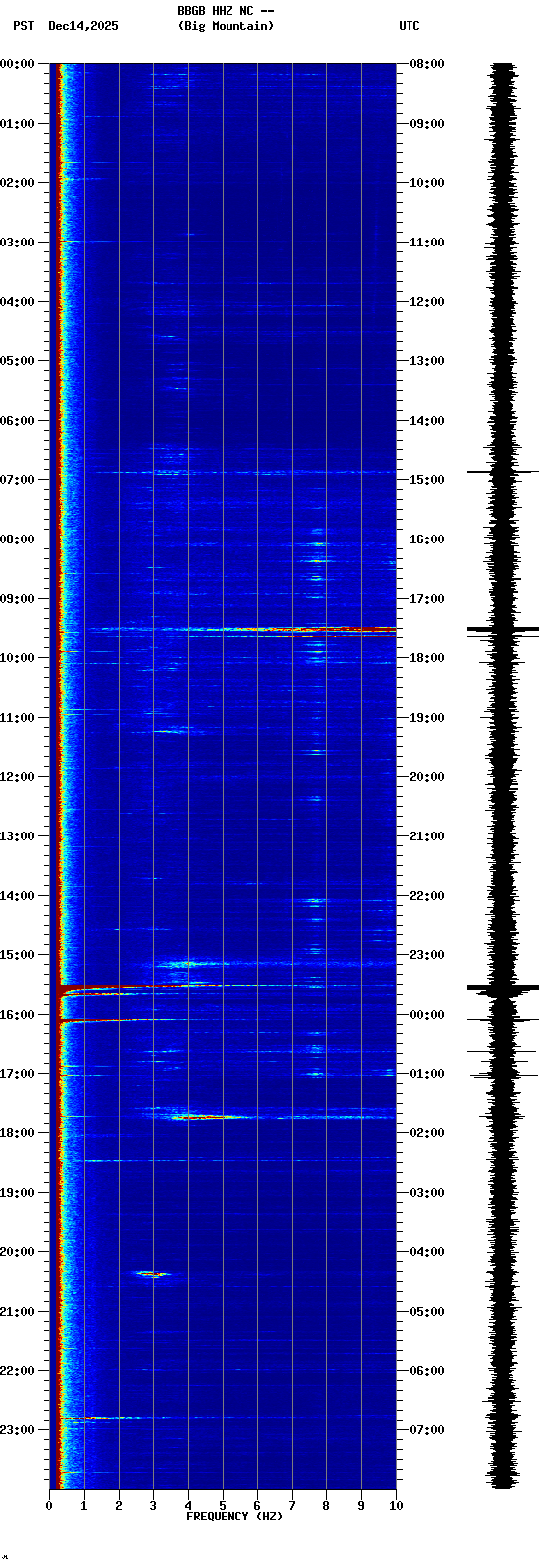The image size is (546, 1568).
Task: Click the station title "BBGB HHZ NC --"
Action: point(226,11)
